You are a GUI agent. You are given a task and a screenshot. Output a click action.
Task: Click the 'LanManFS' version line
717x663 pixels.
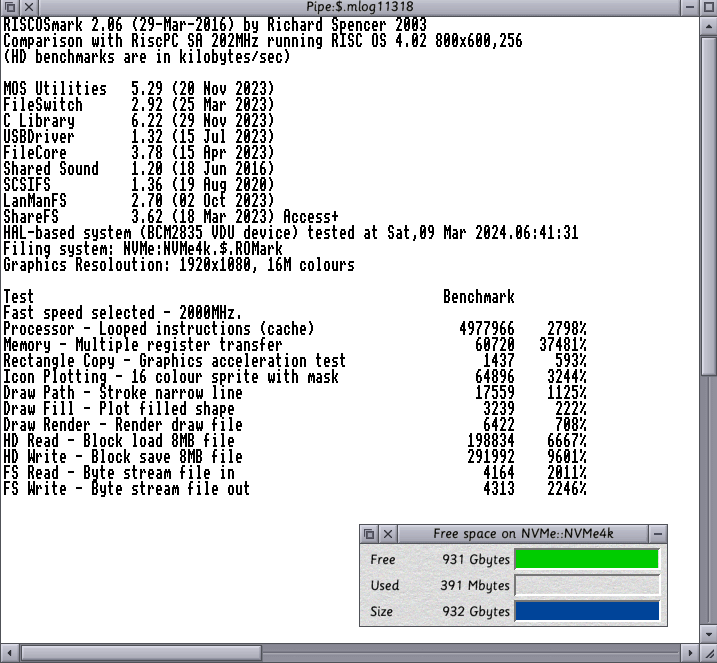click(139, 201)
